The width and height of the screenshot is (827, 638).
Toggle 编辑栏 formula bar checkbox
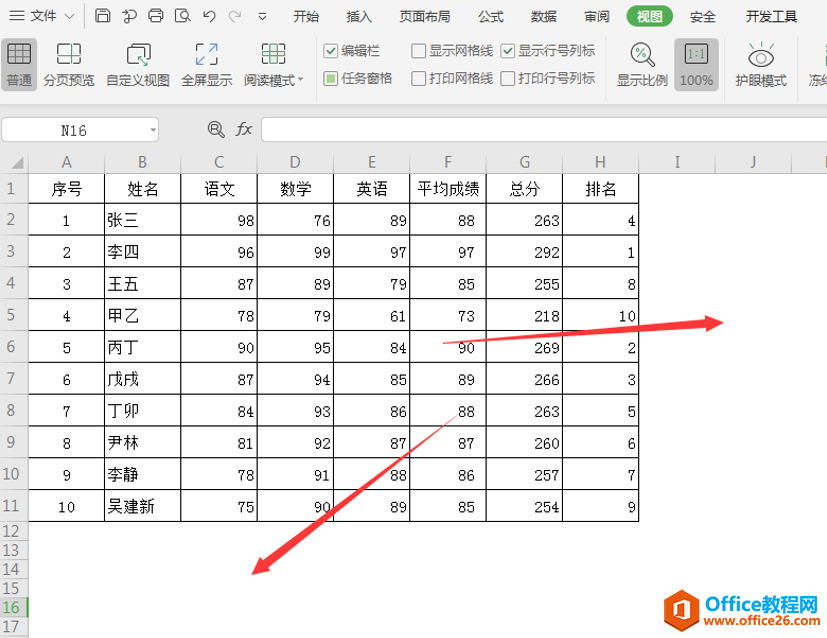[x=331, y=51]
